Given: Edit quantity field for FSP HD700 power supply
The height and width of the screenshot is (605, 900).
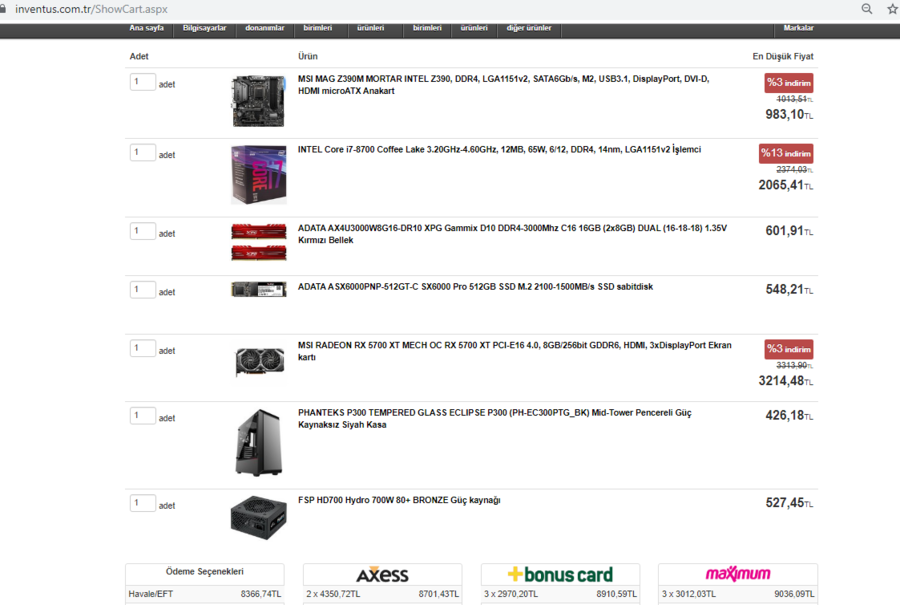Looking at the screenshot, I should [142, 503].
